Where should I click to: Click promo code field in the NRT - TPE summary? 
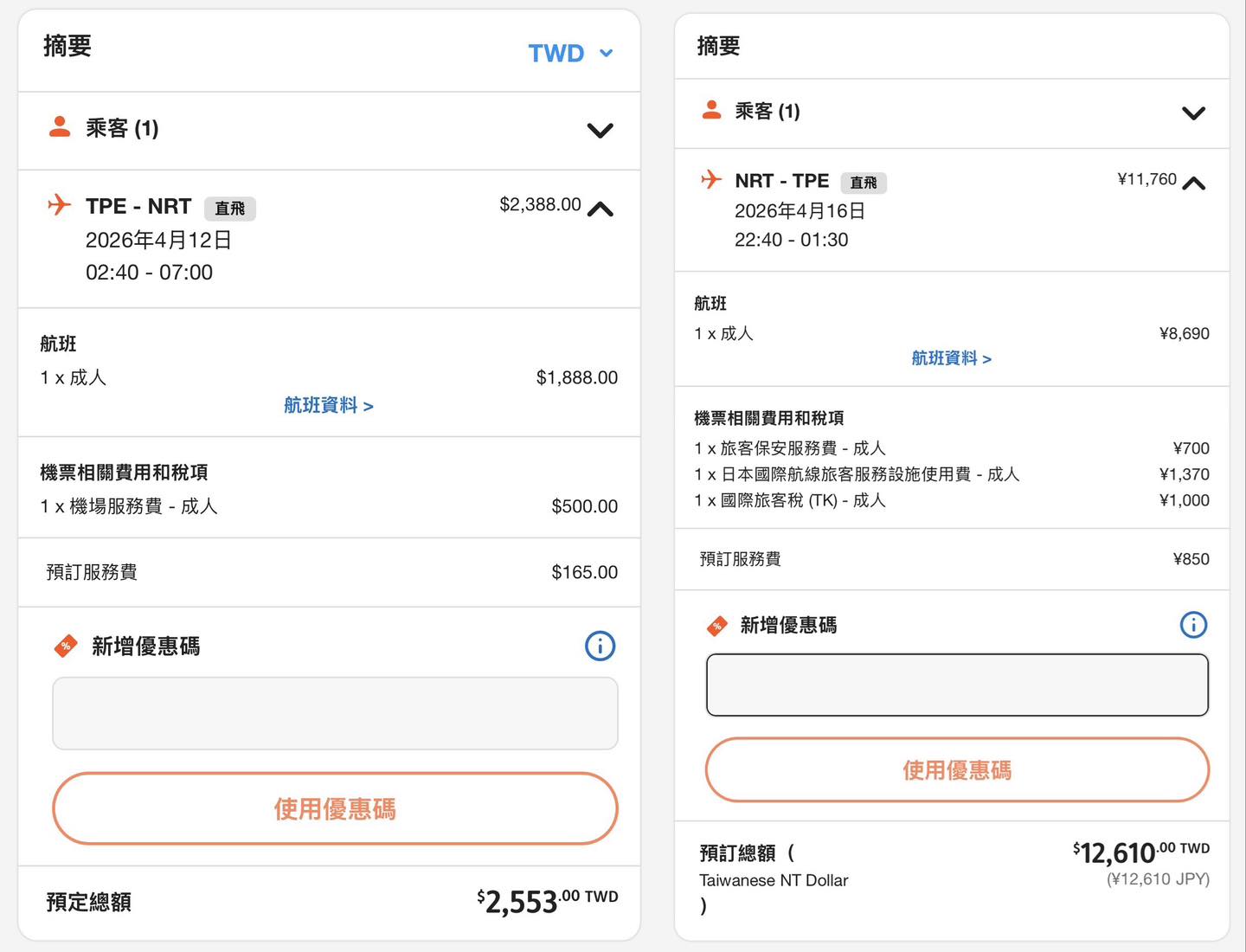click(957, 685)
